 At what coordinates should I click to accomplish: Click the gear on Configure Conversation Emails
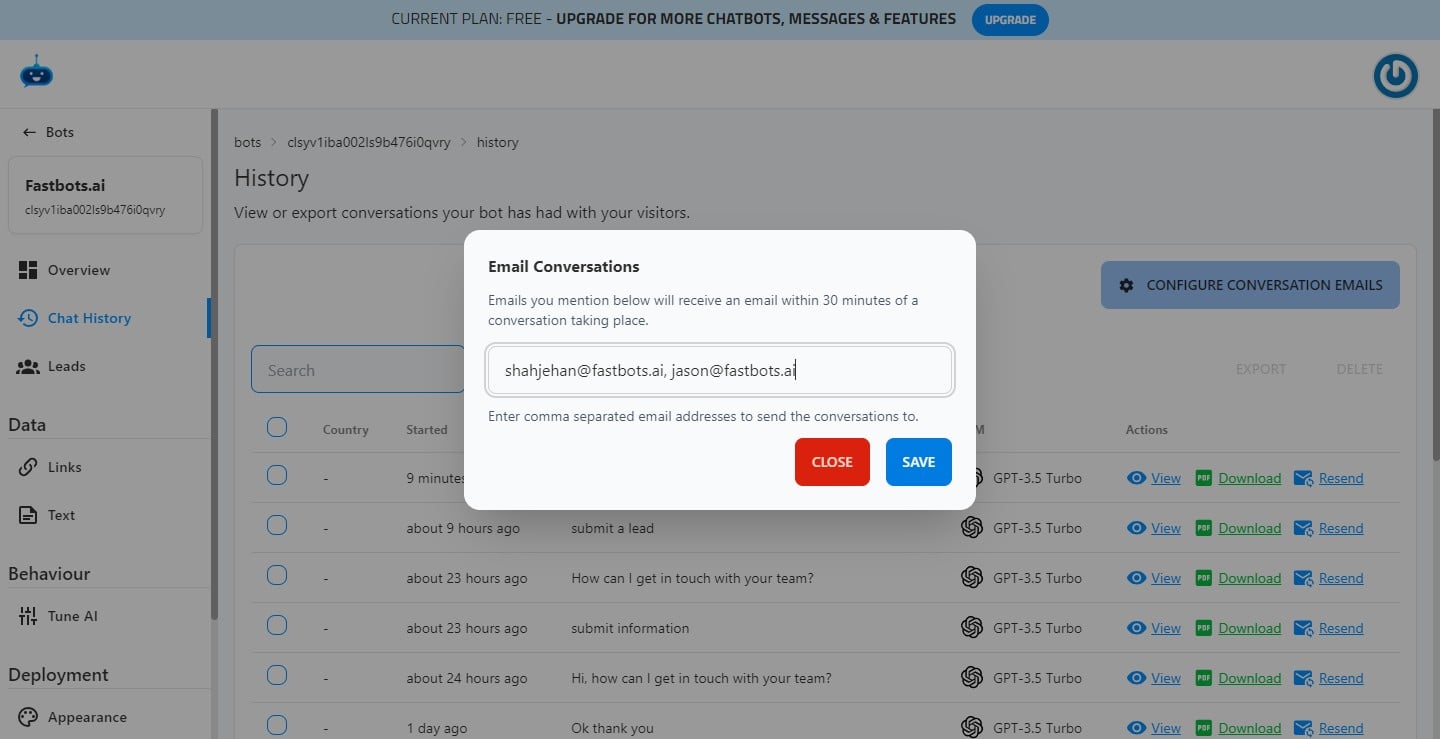click(1126, 285)
